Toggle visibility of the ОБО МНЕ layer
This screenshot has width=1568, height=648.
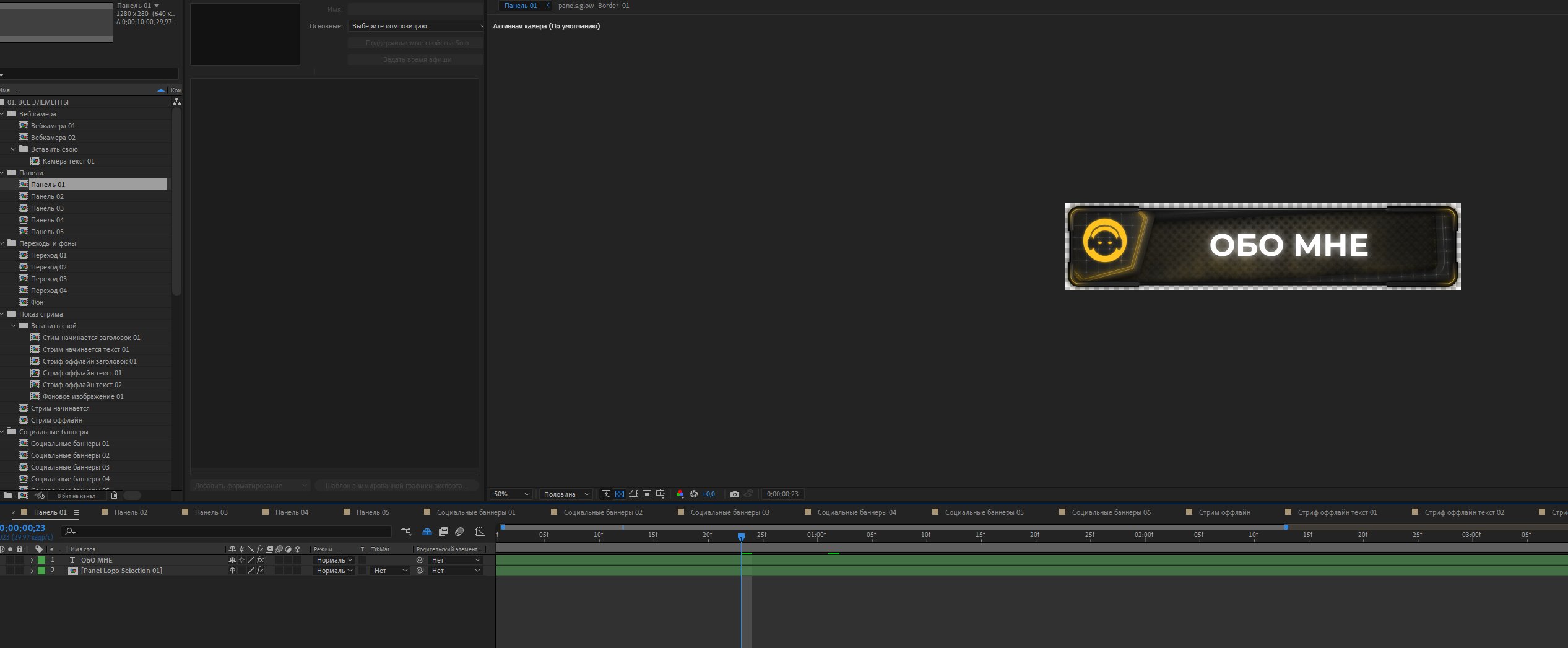pos(2,560)
